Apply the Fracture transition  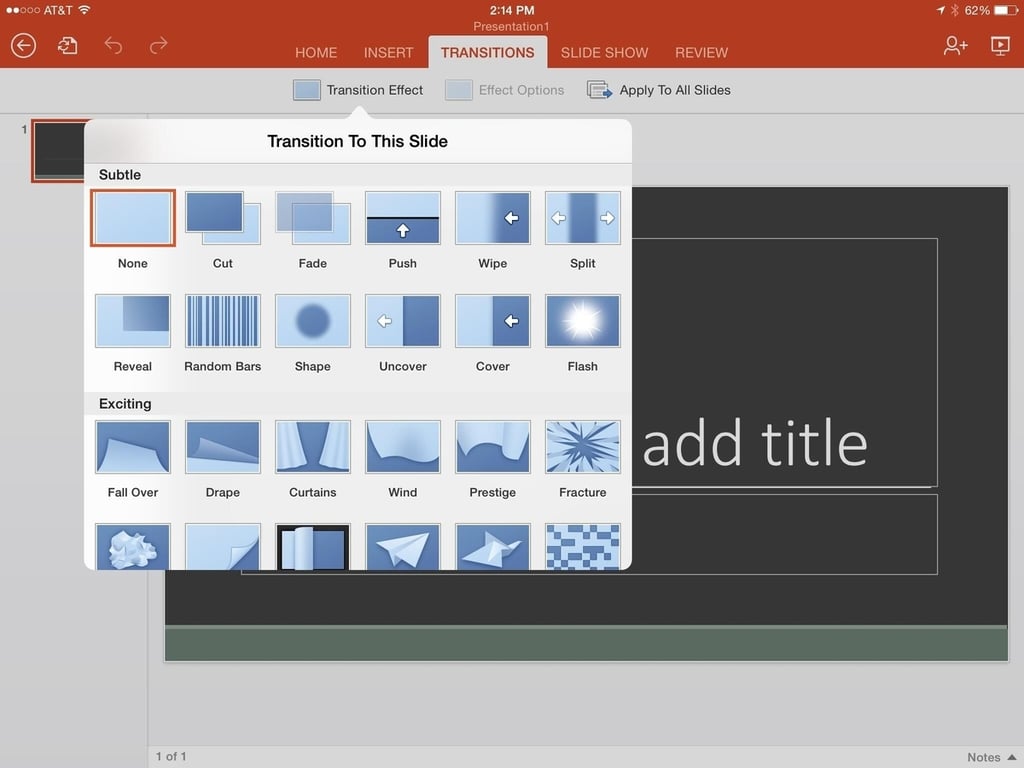[583, 447]
